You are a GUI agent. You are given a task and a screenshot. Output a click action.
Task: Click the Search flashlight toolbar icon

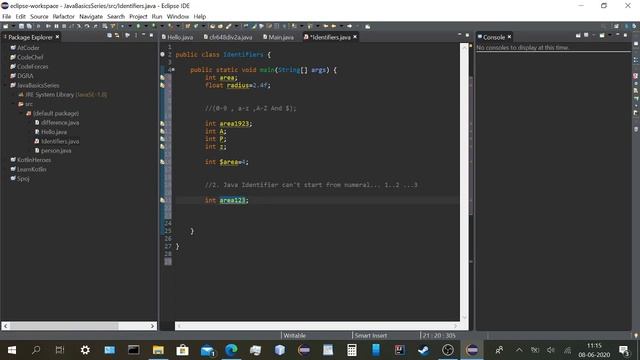[x=229, y=26]
